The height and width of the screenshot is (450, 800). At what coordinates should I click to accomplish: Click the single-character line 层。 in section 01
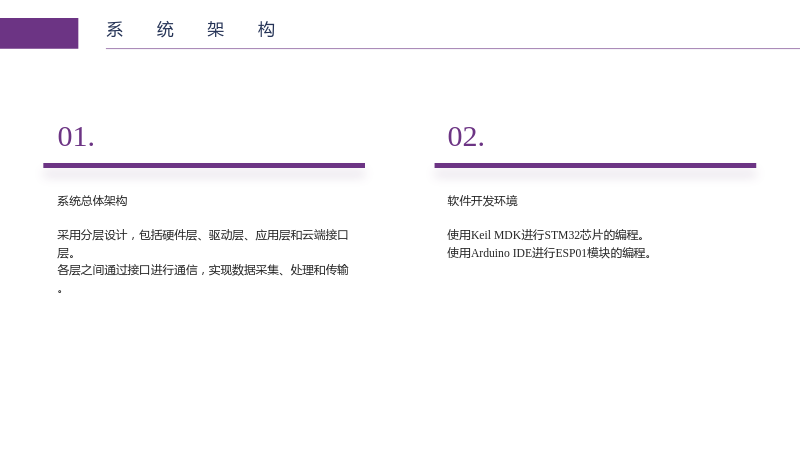point(66,253)
